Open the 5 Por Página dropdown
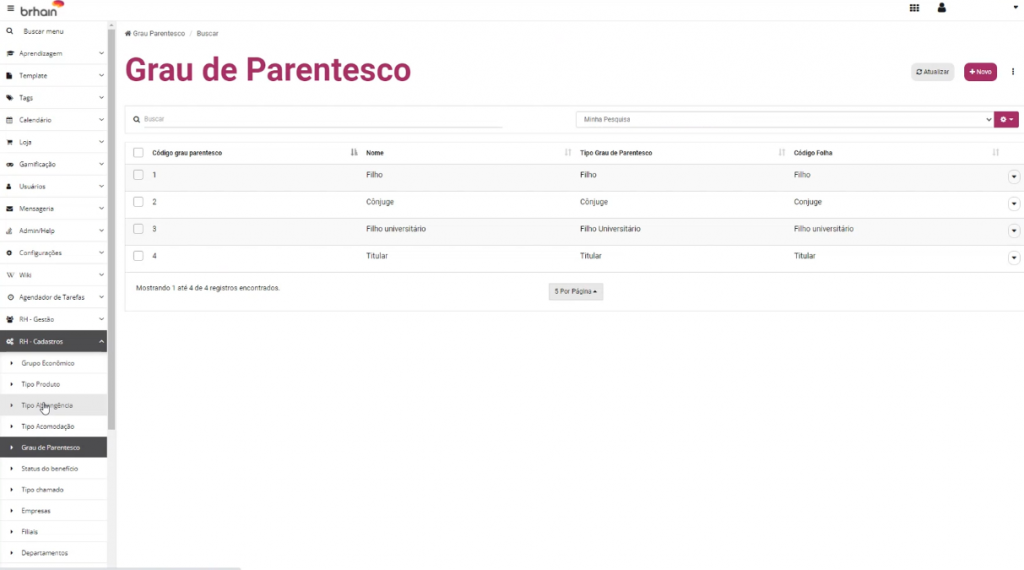 pyautogui.click(x=576, y=291)
